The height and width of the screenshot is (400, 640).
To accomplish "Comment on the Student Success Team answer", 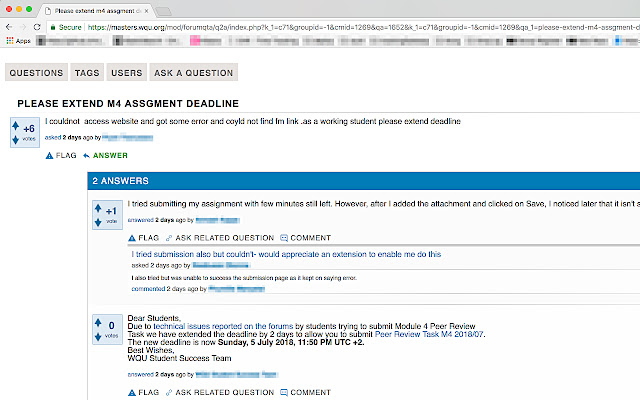I will point(305,392).
